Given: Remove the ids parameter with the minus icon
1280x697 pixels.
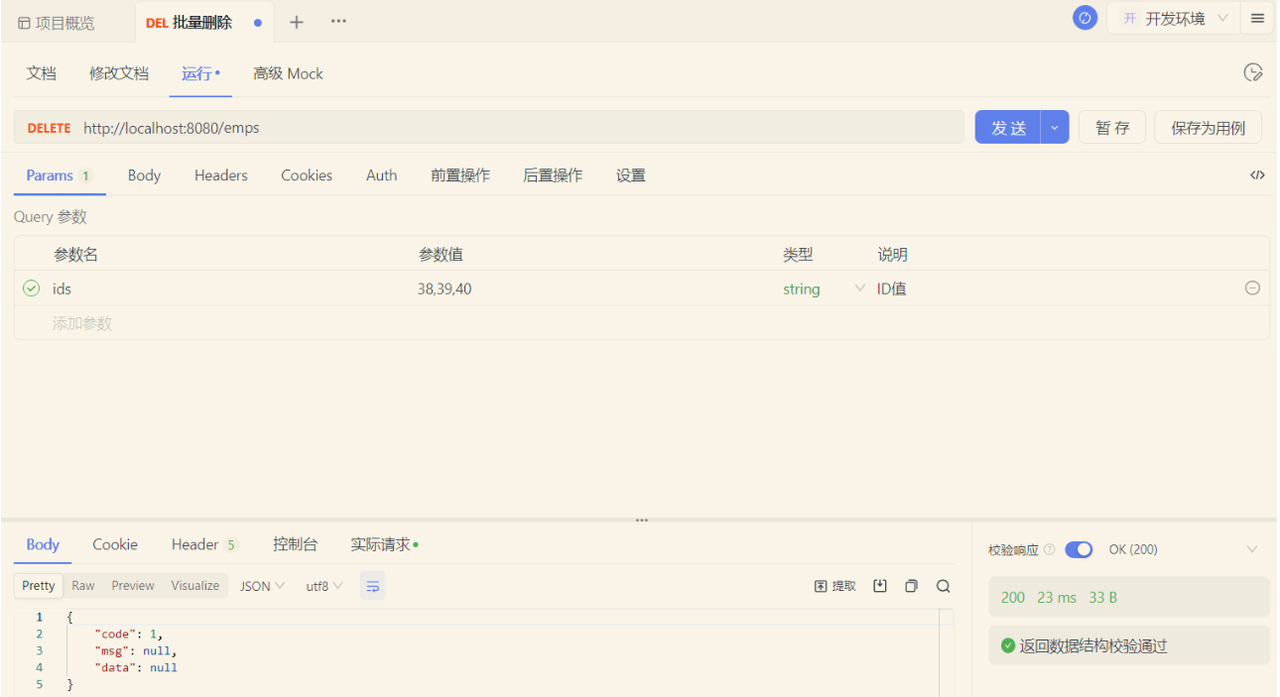Looking at the screenshot, I should coord(1252,287).
